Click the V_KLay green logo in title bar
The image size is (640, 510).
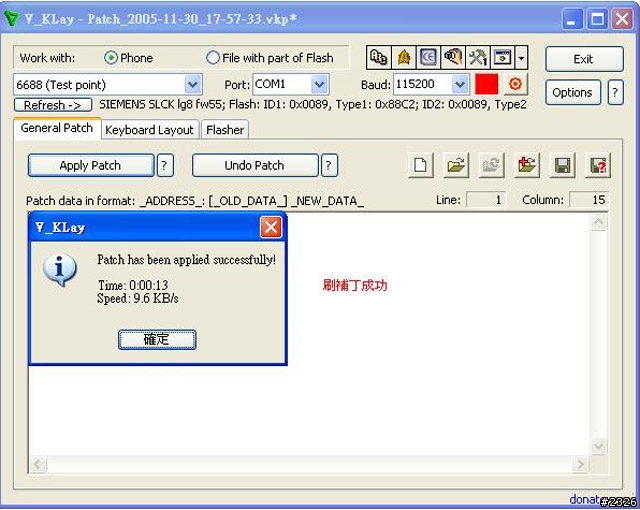12,18
